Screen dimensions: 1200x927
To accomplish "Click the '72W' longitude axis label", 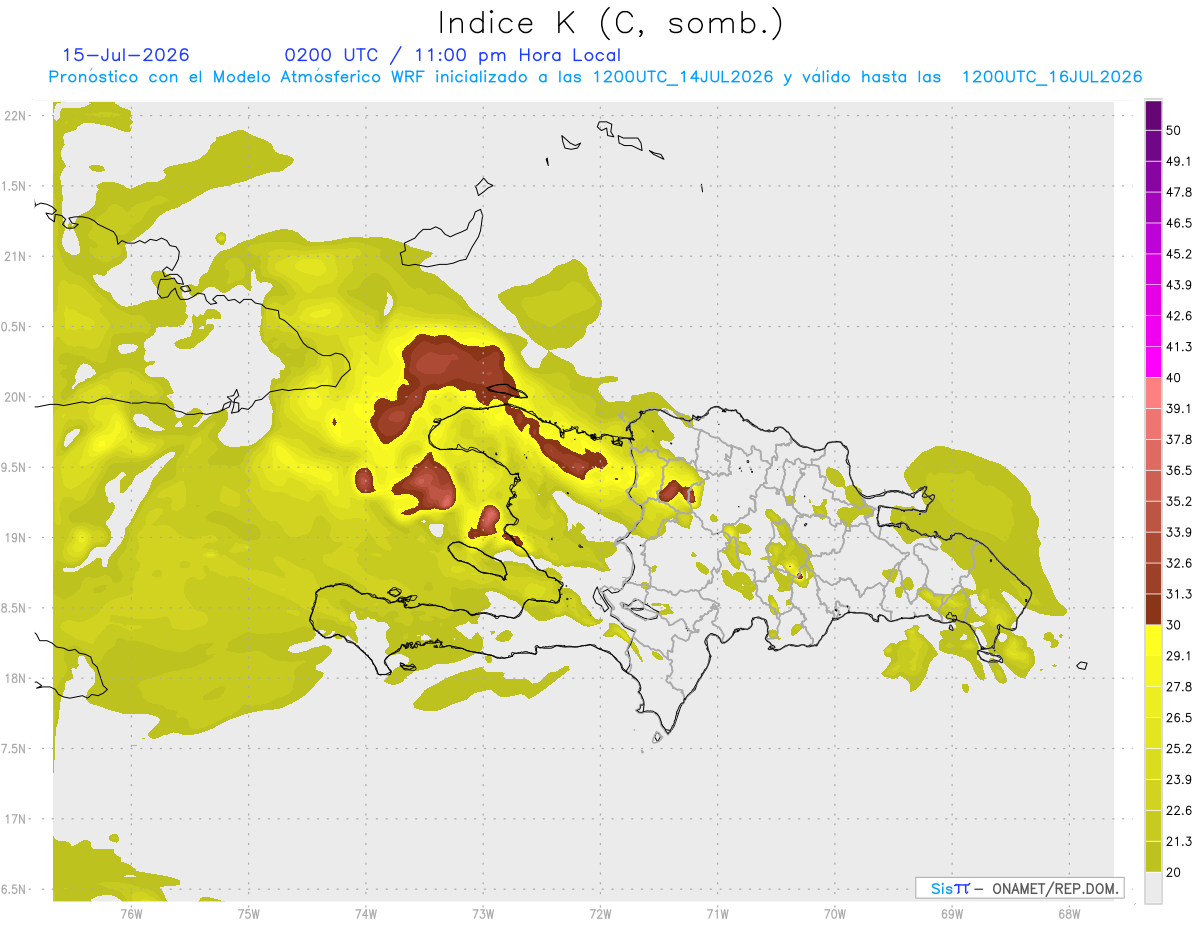I will [x=600, y=913].
